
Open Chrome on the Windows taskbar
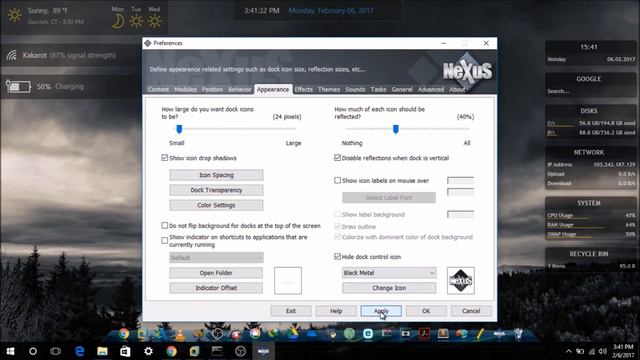[171, 351]
